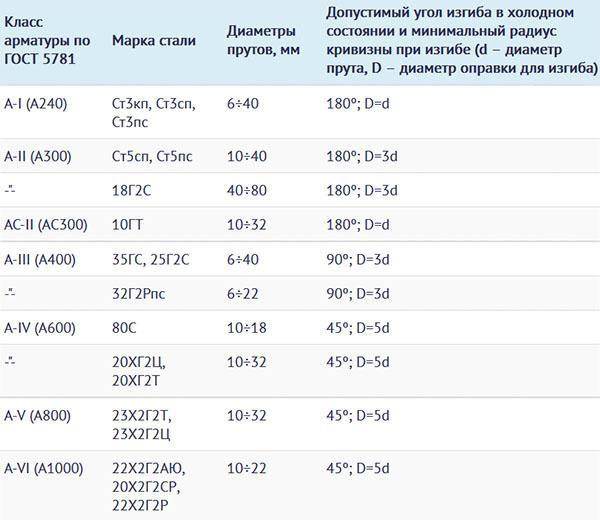
Task: Click the bending angle column header
Action: pyautogui.click(x=461, y=41)
